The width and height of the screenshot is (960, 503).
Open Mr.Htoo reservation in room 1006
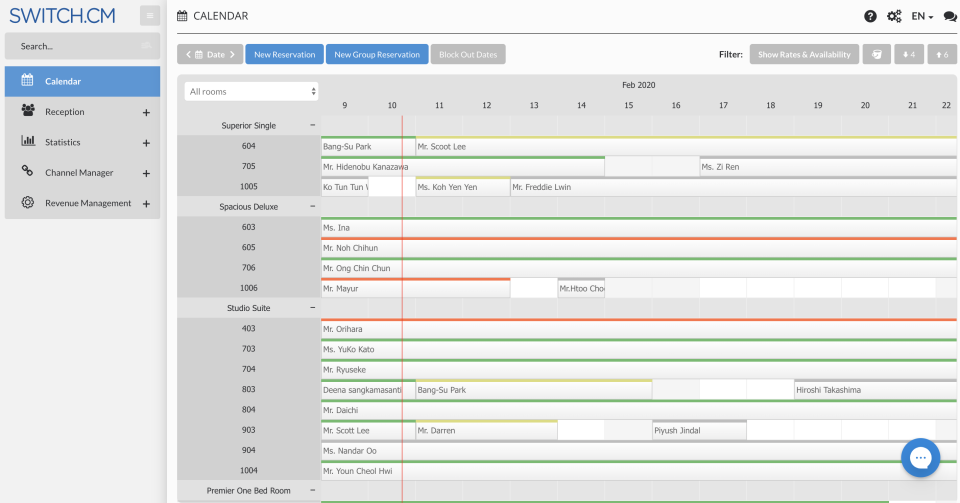coord(581,288)
